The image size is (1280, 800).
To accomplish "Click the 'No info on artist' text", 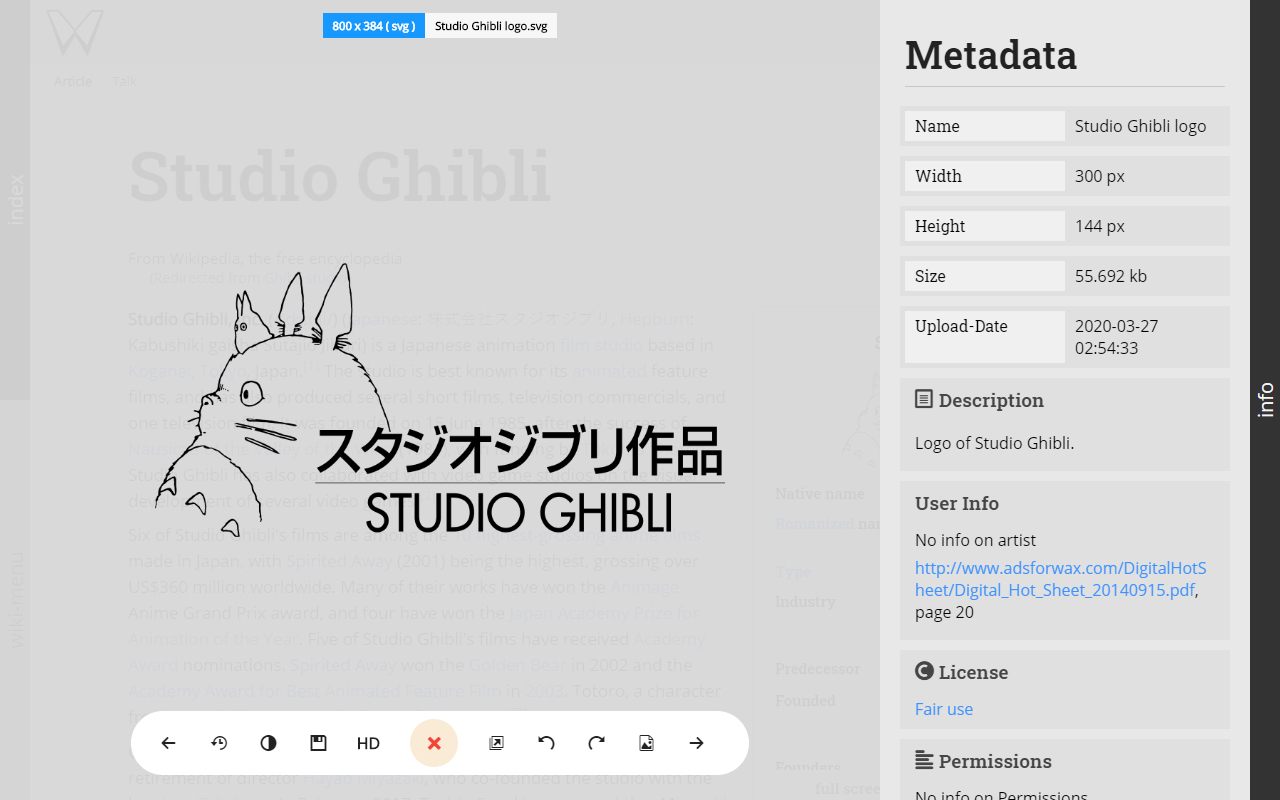I will (975, 540).
